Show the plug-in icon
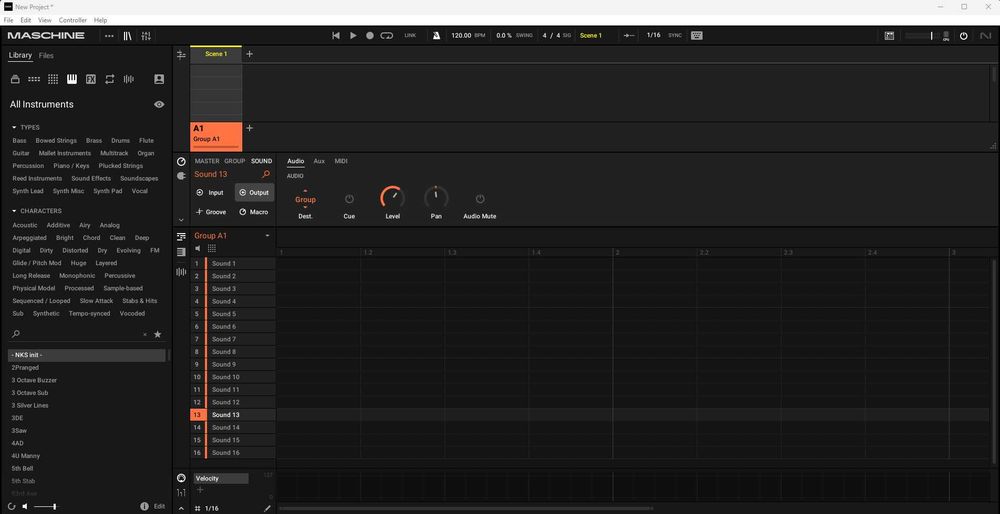1000x514 pixels. 181,176
